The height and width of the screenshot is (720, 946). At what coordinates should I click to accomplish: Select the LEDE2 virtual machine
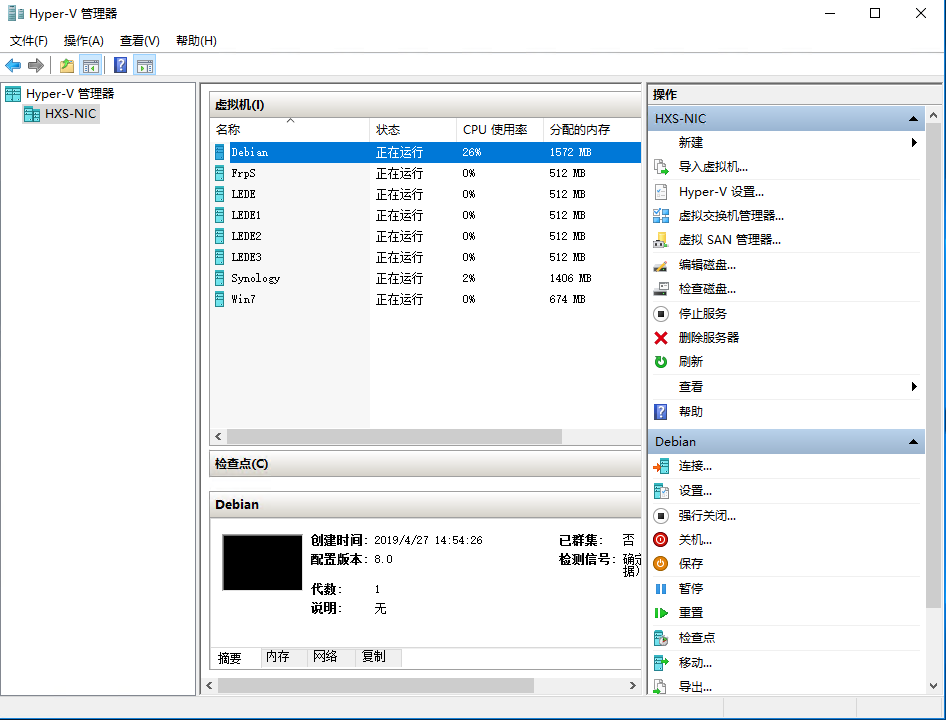coord(425,237)
